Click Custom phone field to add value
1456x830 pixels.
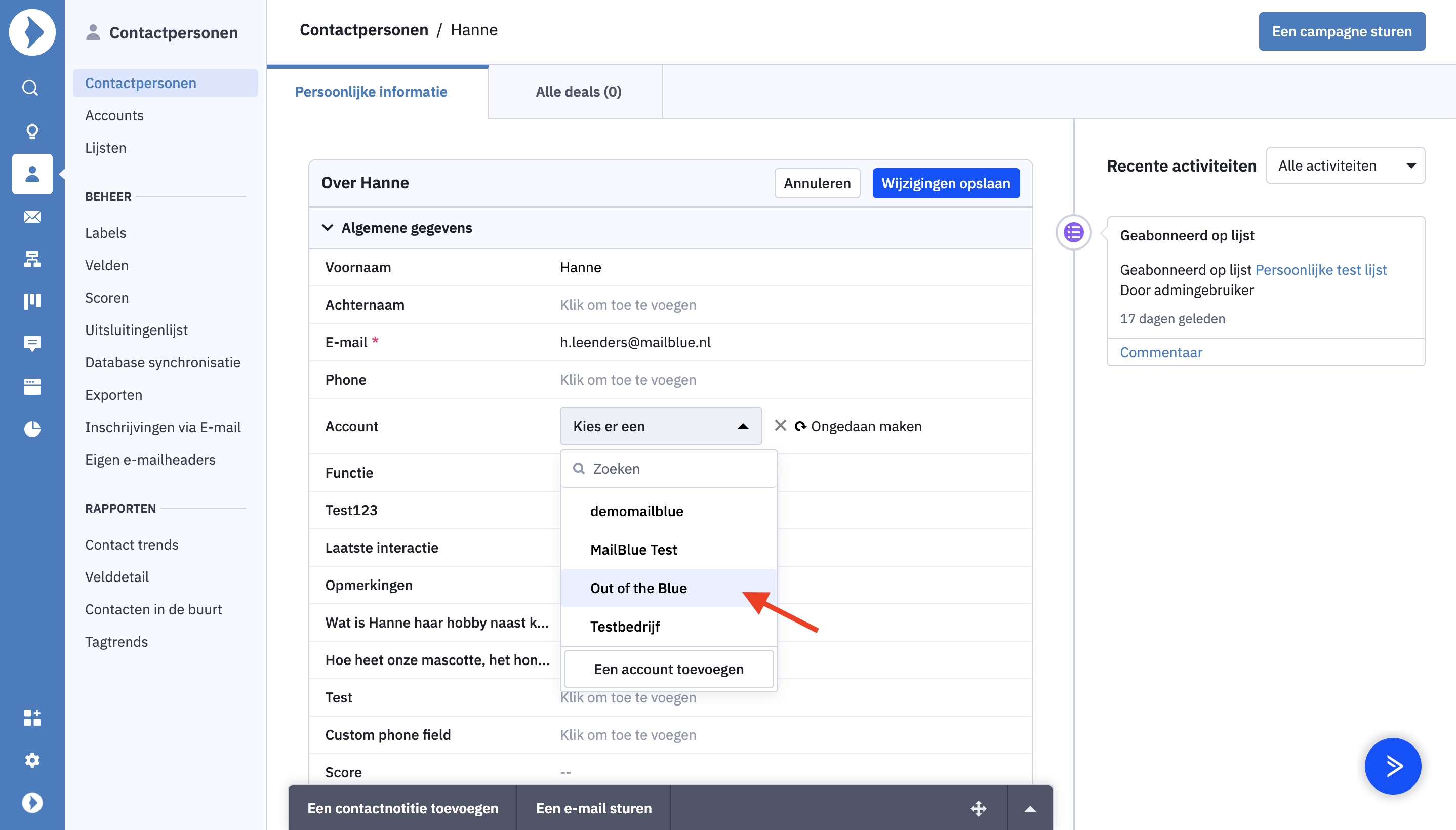click(628, 735)
